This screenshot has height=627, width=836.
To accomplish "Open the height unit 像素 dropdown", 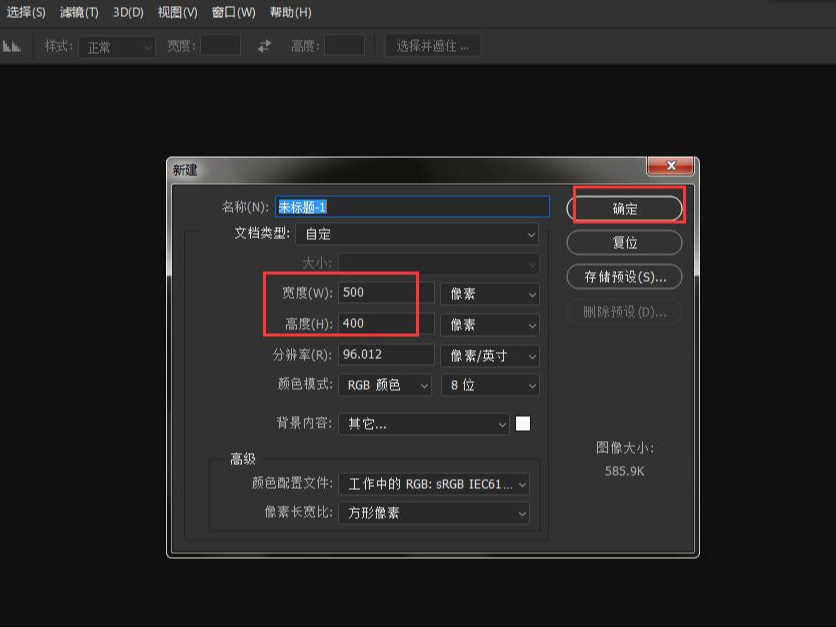I will click(x=489, y=324).
